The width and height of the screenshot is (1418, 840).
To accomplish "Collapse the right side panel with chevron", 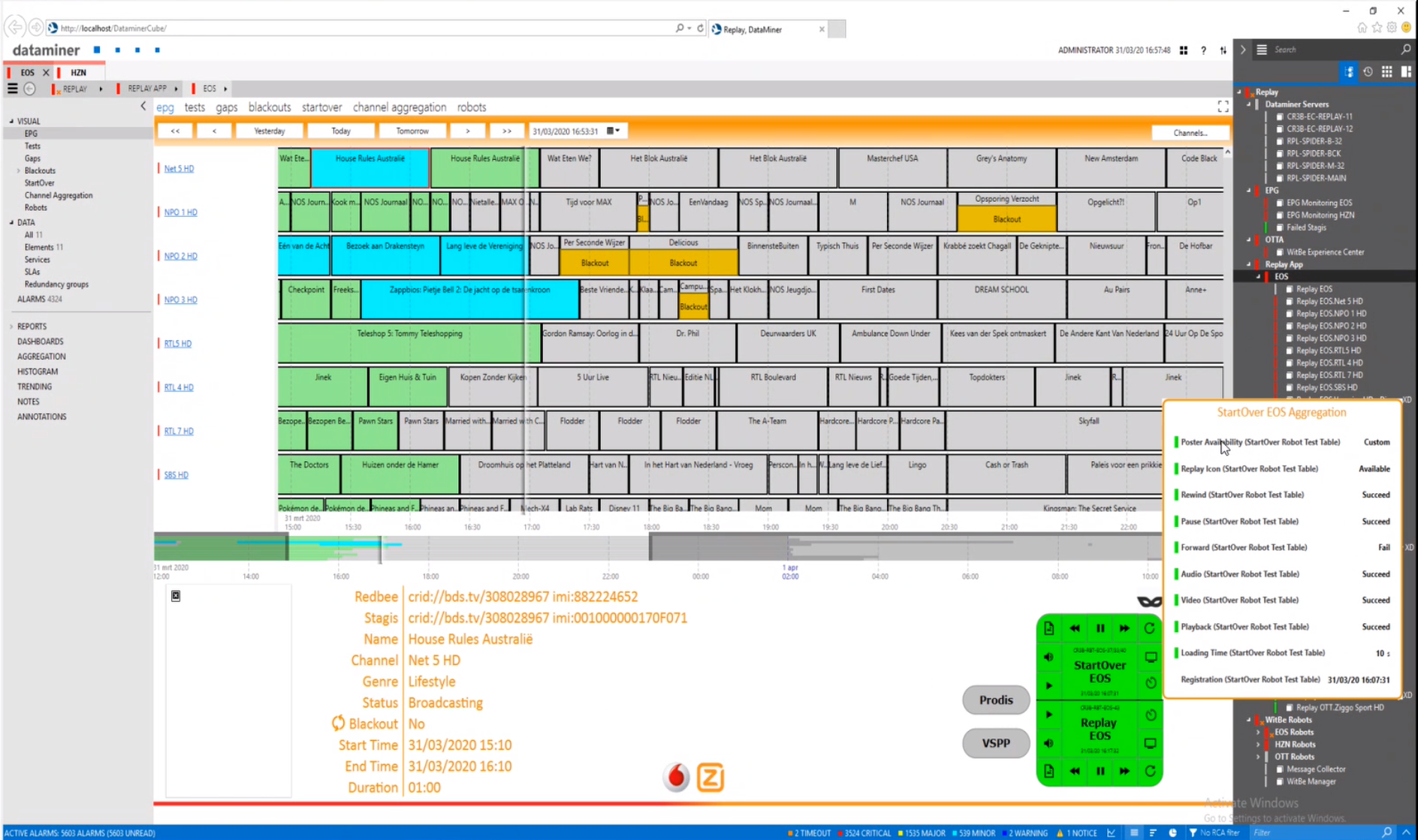I will (1243, 50).
